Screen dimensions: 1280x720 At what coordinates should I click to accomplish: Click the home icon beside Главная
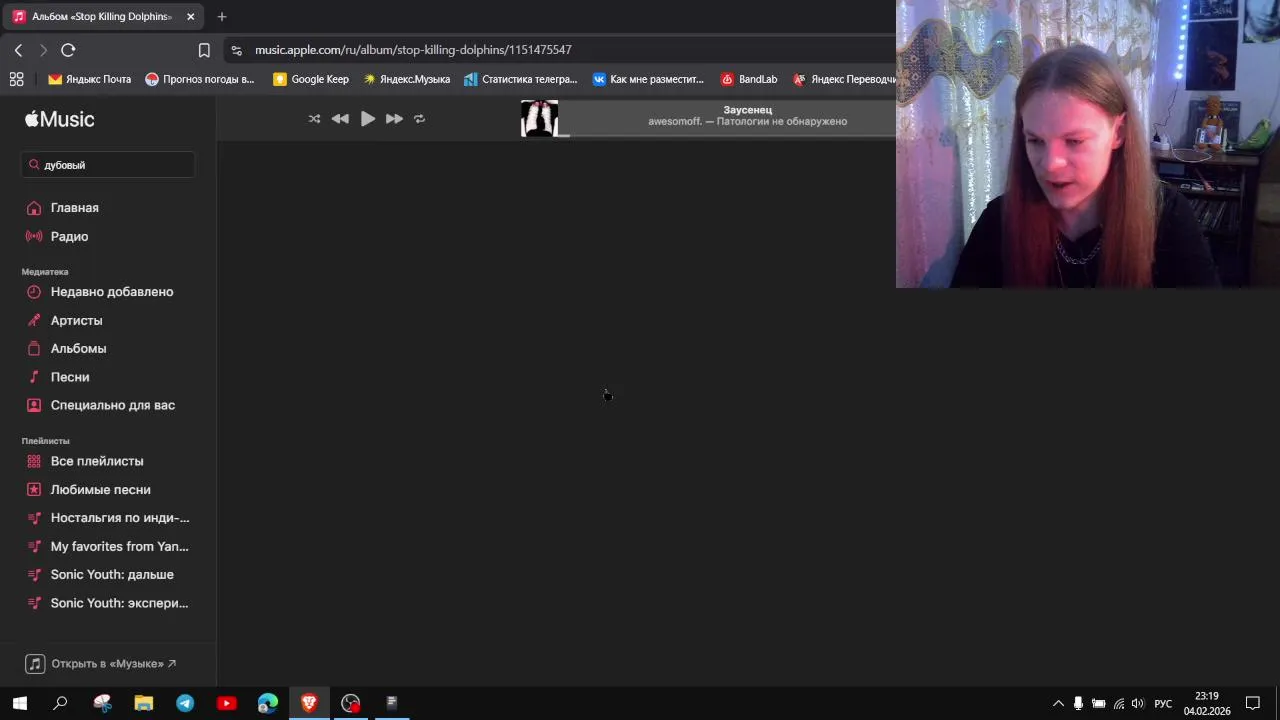pos(34,208)
